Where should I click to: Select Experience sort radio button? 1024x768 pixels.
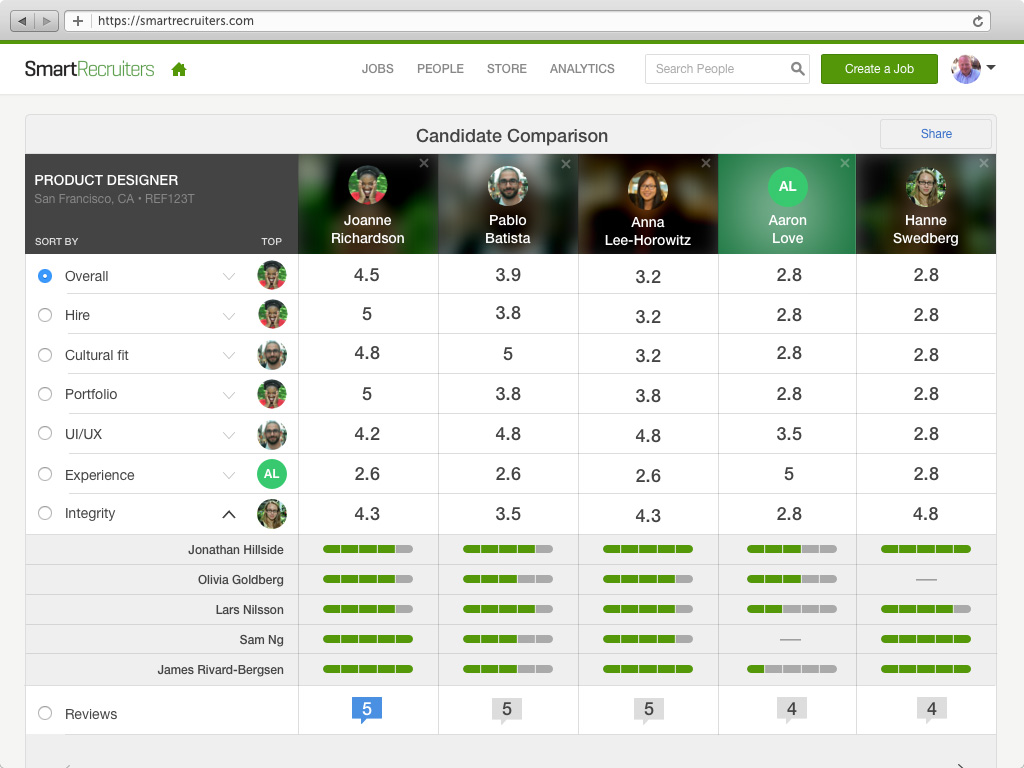click(45, 473)
